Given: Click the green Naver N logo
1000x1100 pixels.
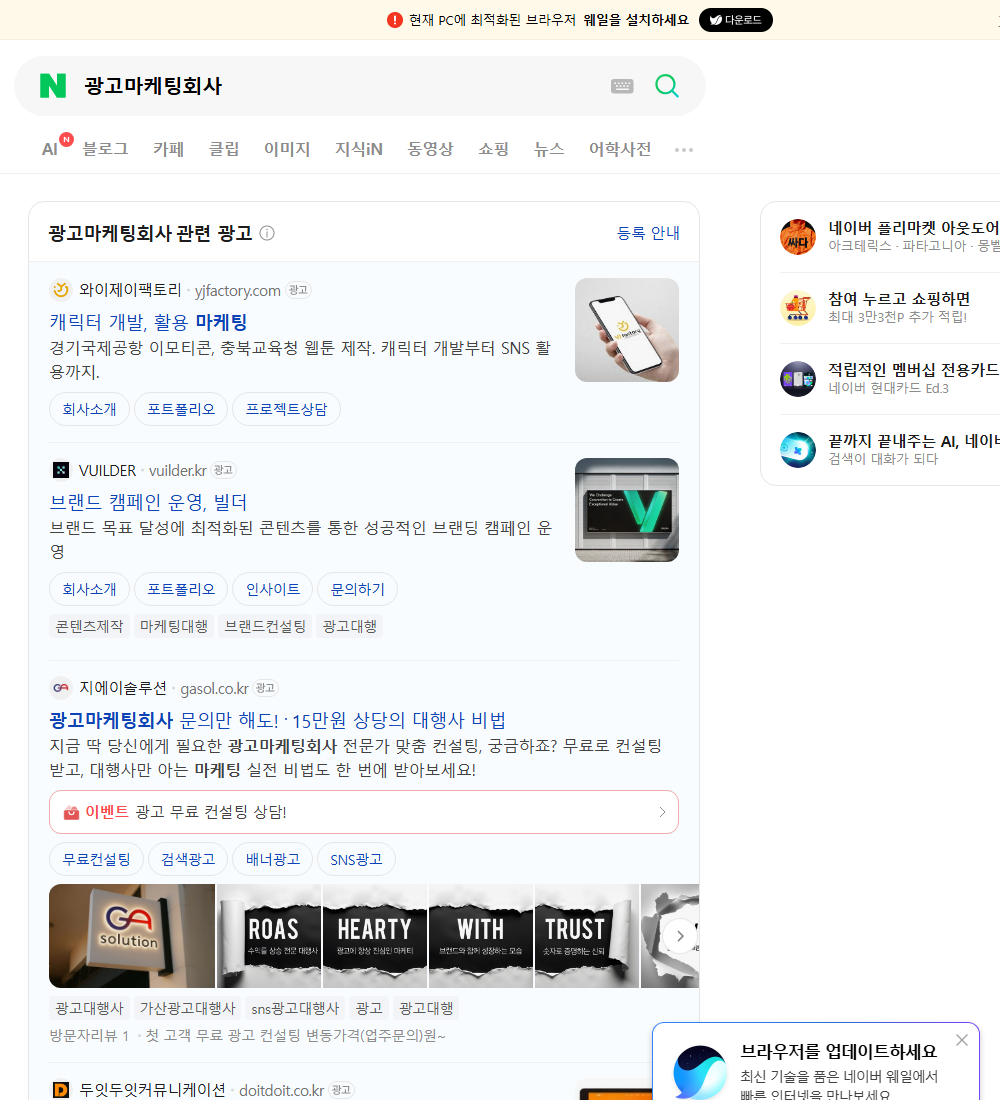Looking at the screenshot, I should 53,86.
